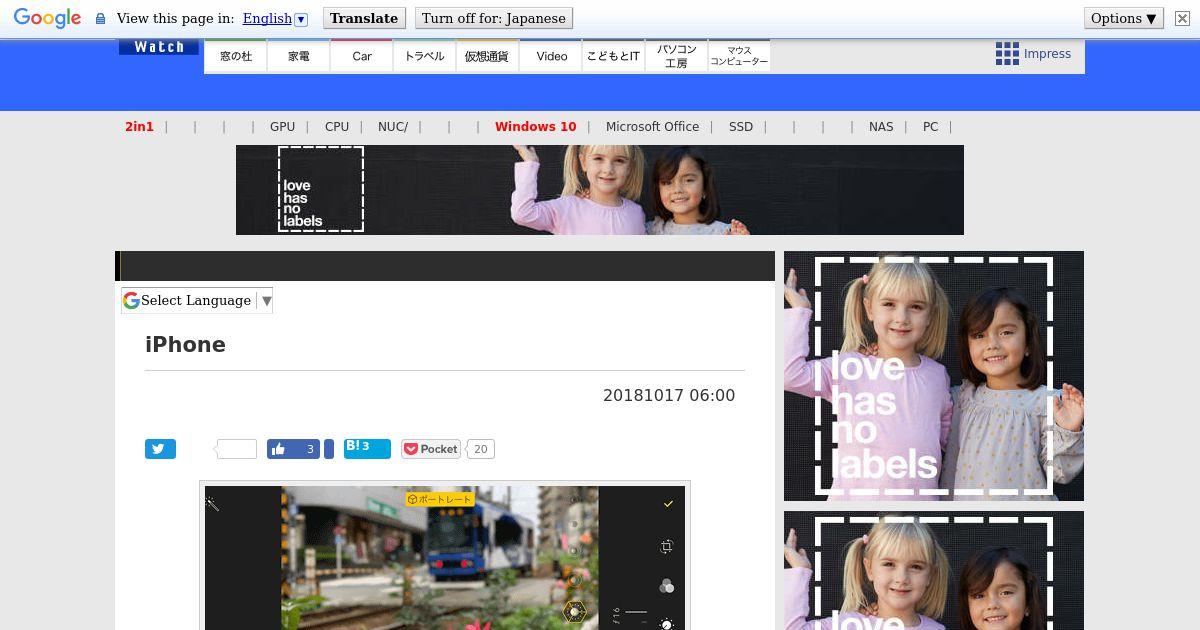Open the マウスコンピューター tab
The width and height of the screenshot is (1200, 630).
[739, 56]
